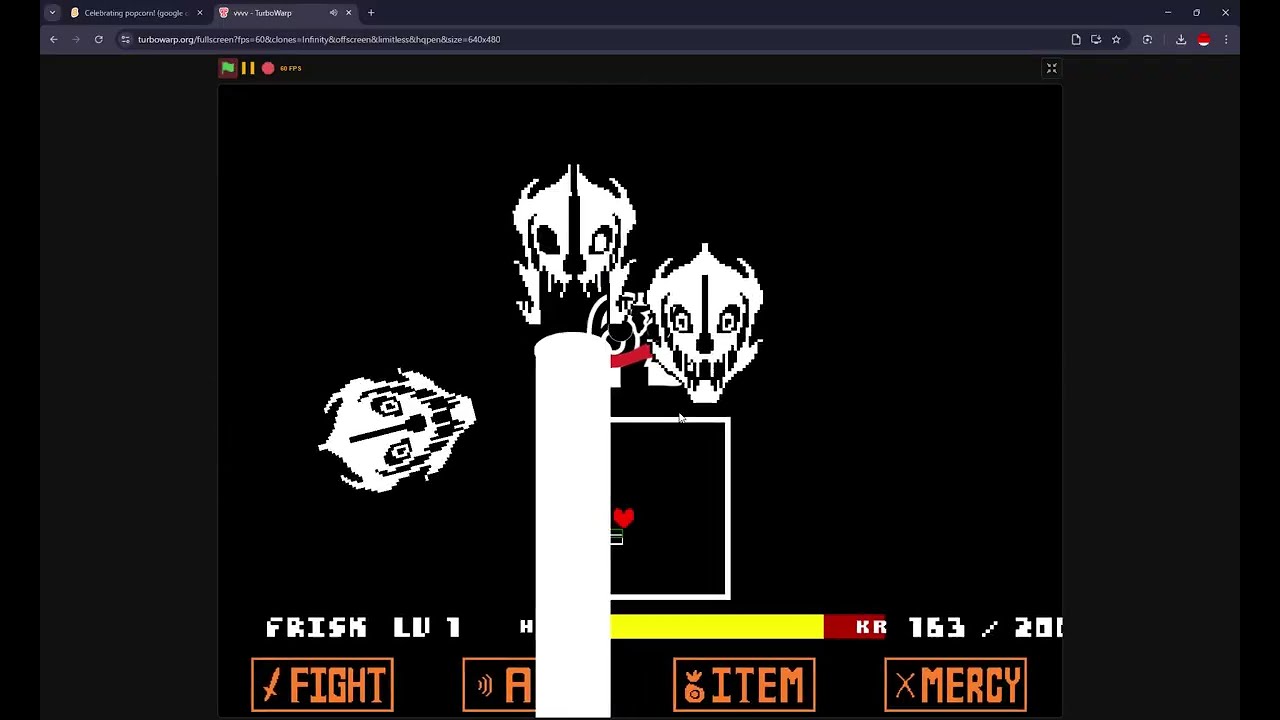
Task: Select the ITEM battle button
Action: pyautogui.click(x=744, y=685)
